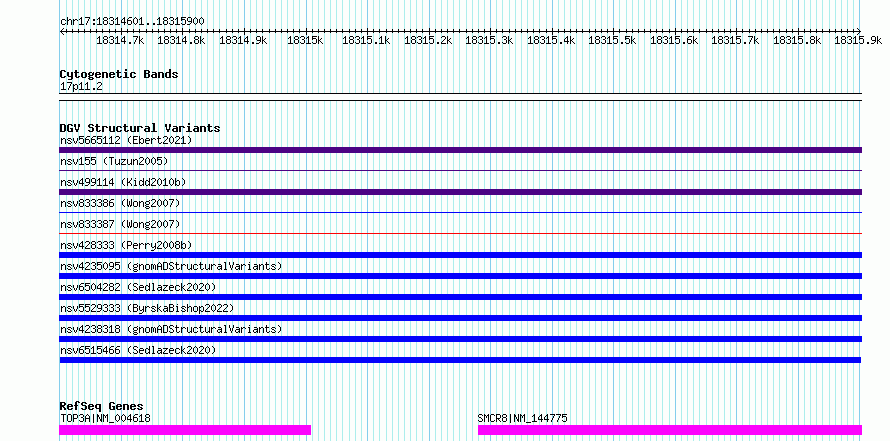
Task: Select the nsv4238318 blue variant bar
Action: (x=460, y=339)
